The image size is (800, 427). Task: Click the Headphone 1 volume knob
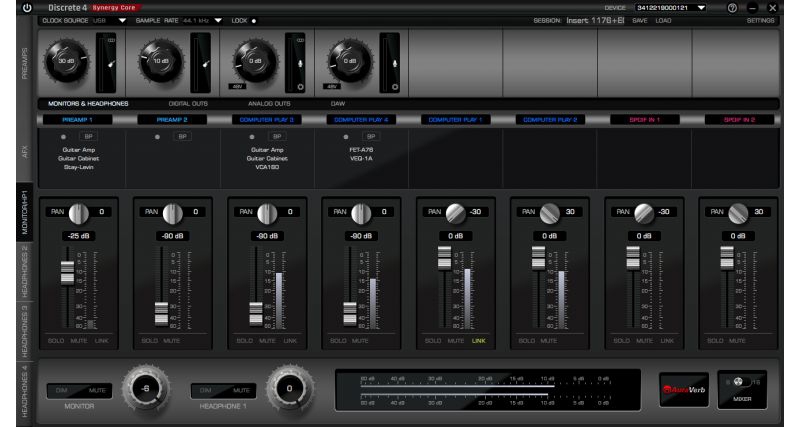pyautogui.click(x=289, y=389)
